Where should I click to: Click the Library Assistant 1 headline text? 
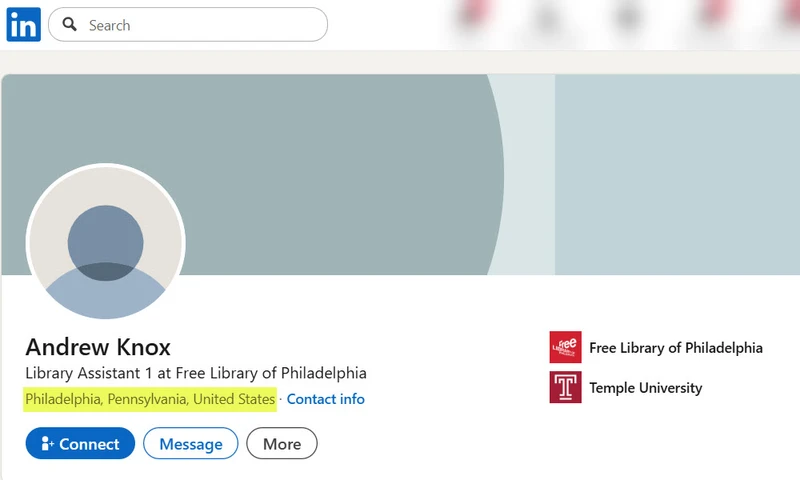[x=196, y=373]
